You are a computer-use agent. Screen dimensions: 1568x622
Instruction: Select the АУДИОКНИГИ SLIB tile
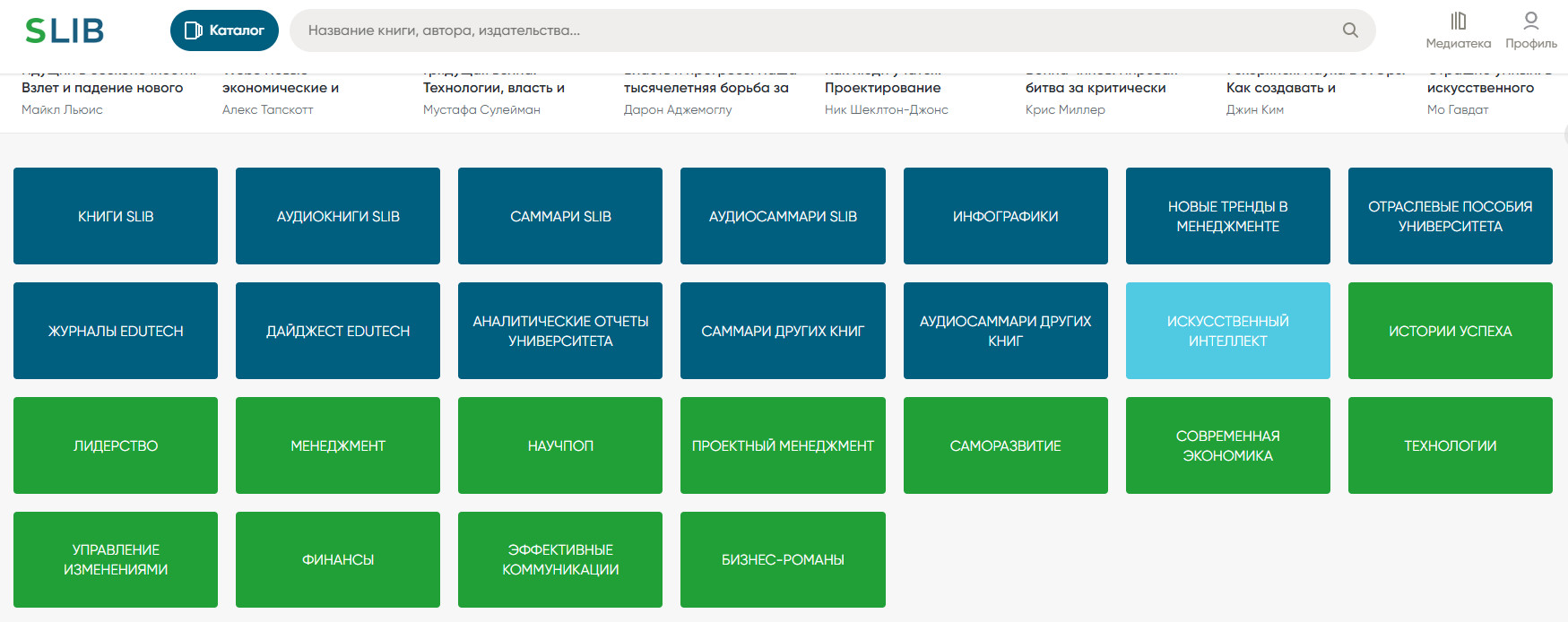[x=338, y=216]
